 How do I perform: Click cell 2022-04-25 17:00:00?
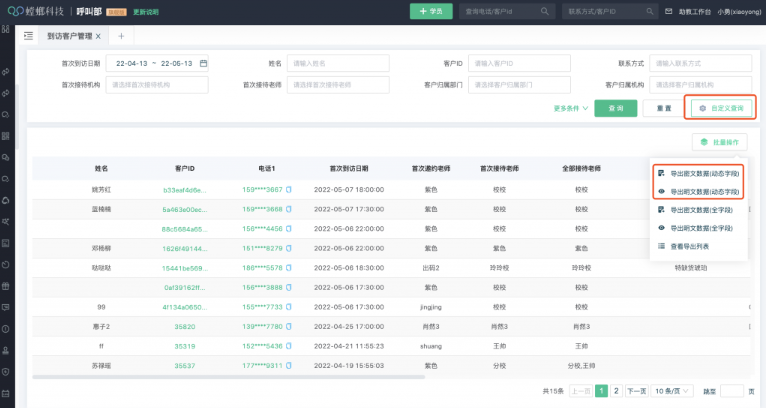click(x=349, y=326)
